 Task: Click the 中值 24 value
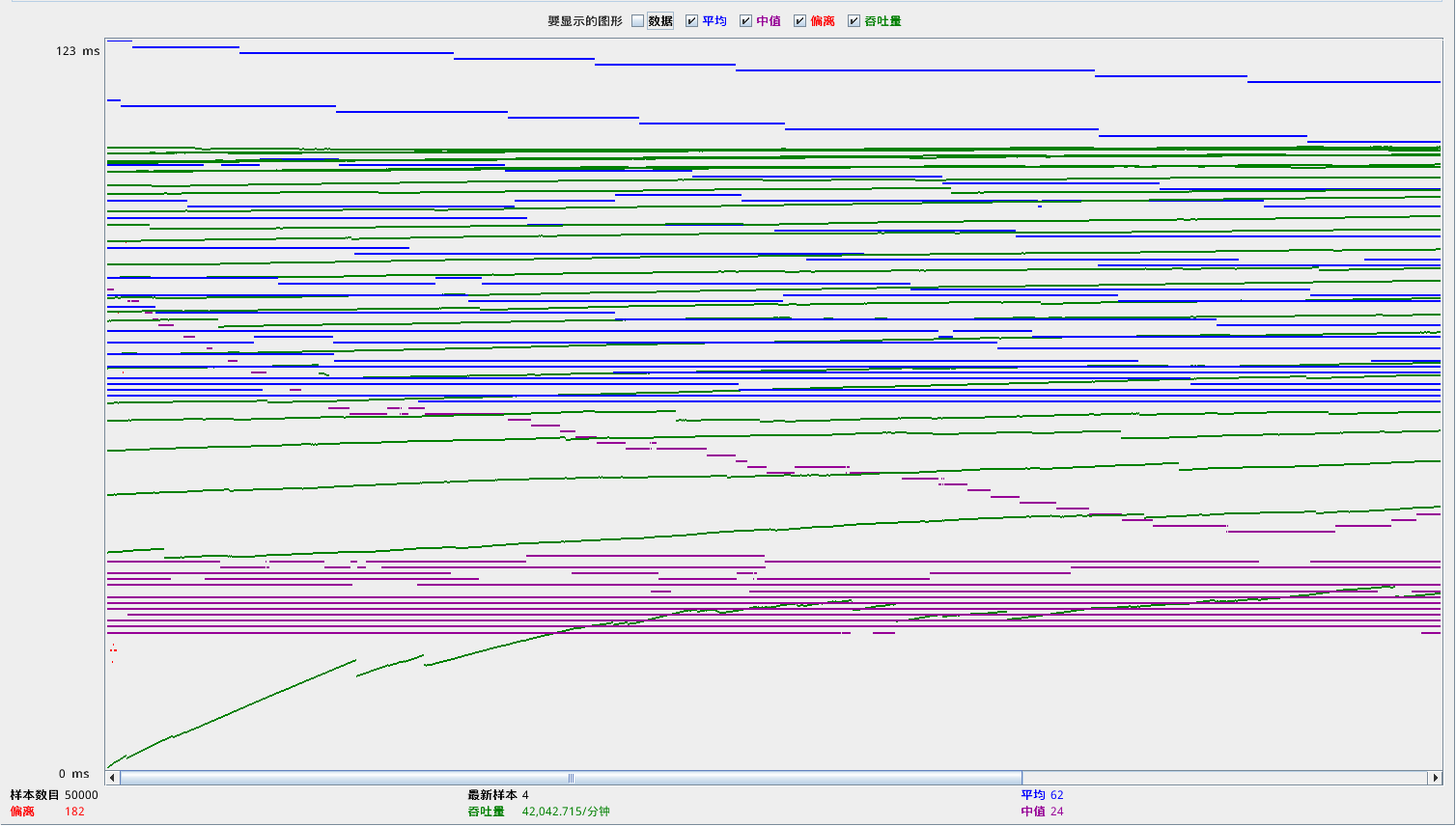coord(1057,812)
